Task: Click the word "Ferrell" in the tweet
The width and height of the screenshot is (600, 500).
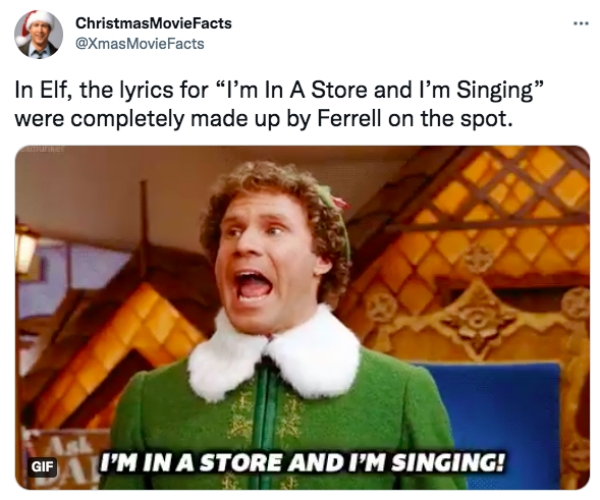Action: point(349,119)
